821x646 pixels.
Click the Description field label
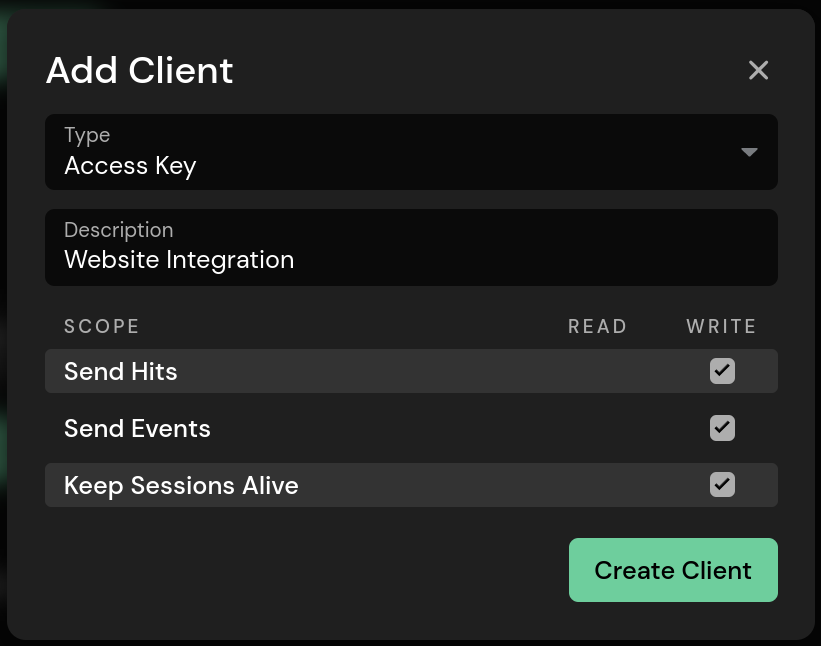118,230
